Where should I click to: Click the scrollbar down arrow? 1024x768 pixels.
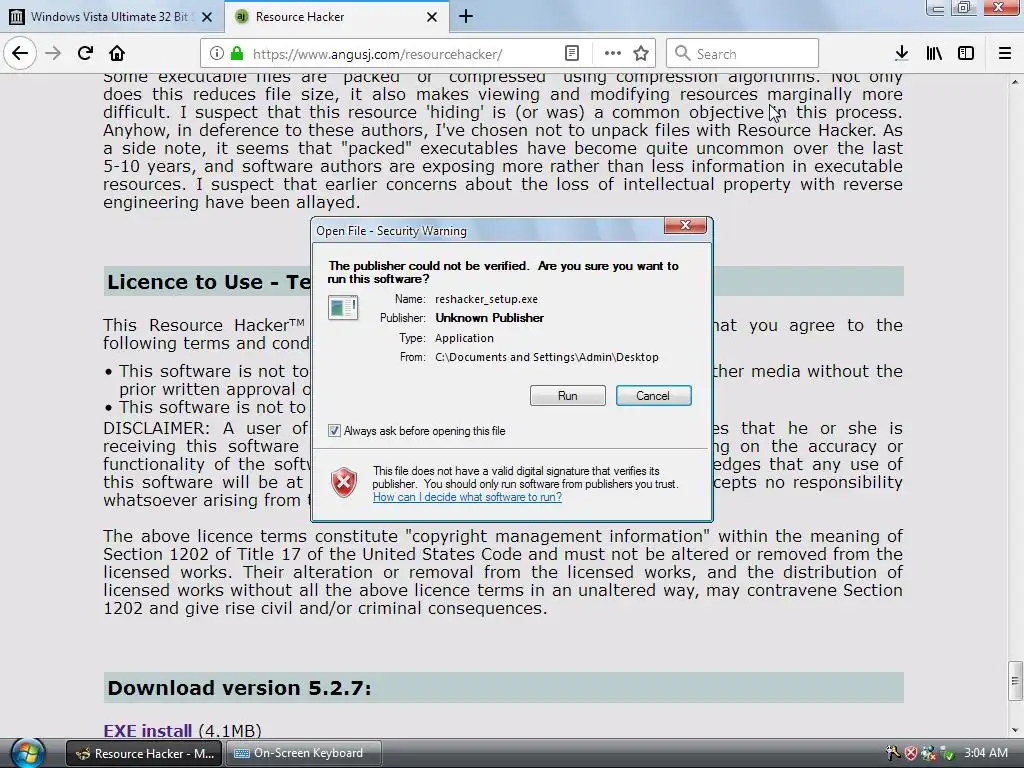[x=1015, y=730]
